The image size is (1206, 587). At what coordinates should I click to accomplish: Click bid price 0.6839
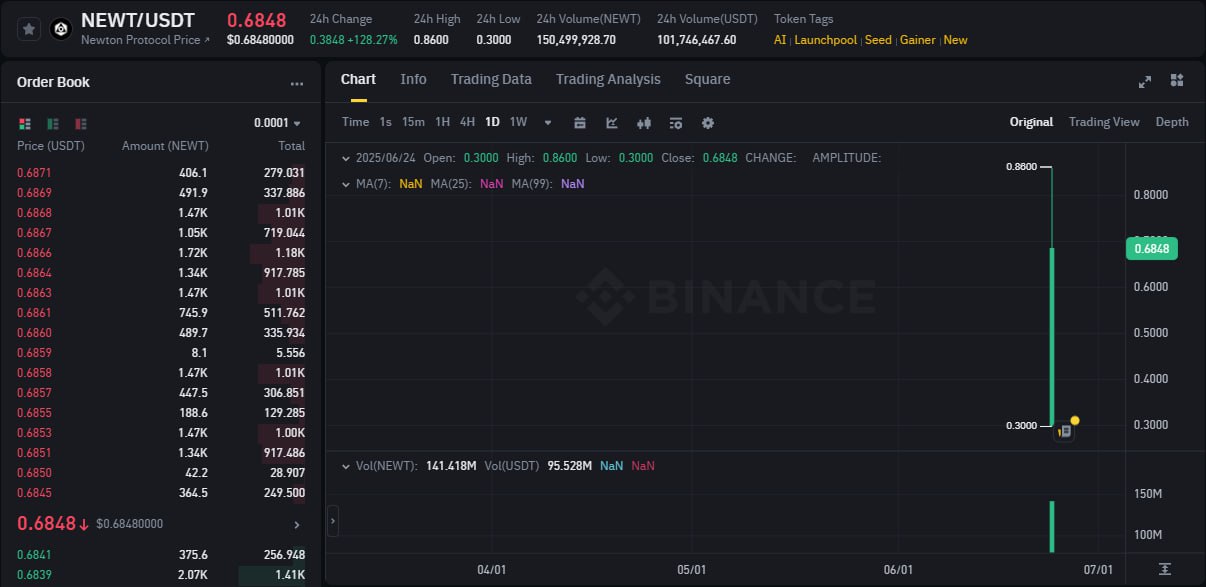[34, 575]
